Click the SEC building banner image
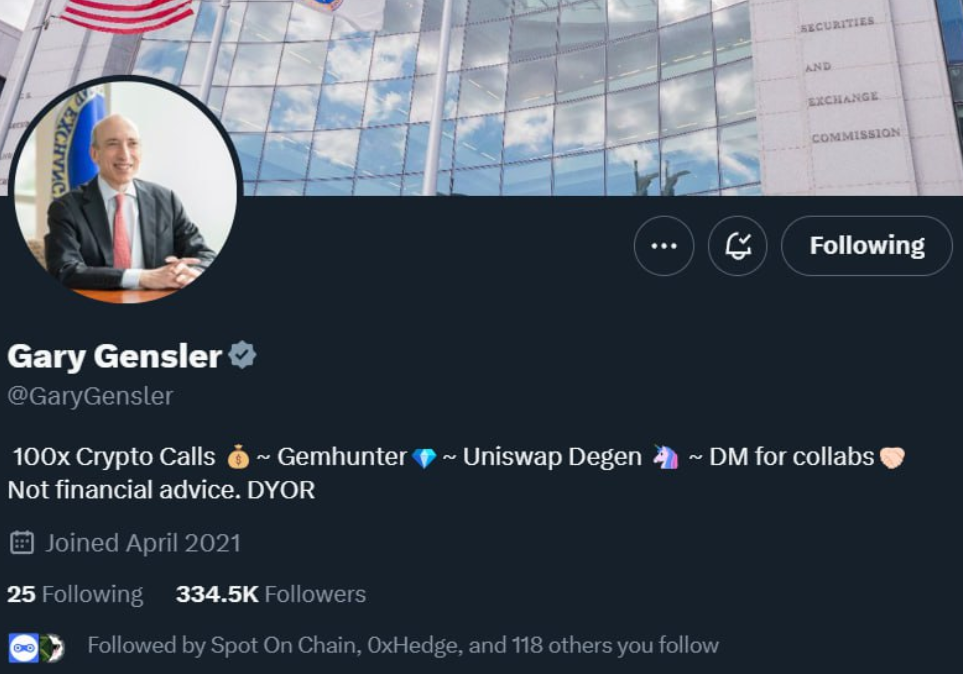Screen dimensions: 963x675 [x=600, y=90]
